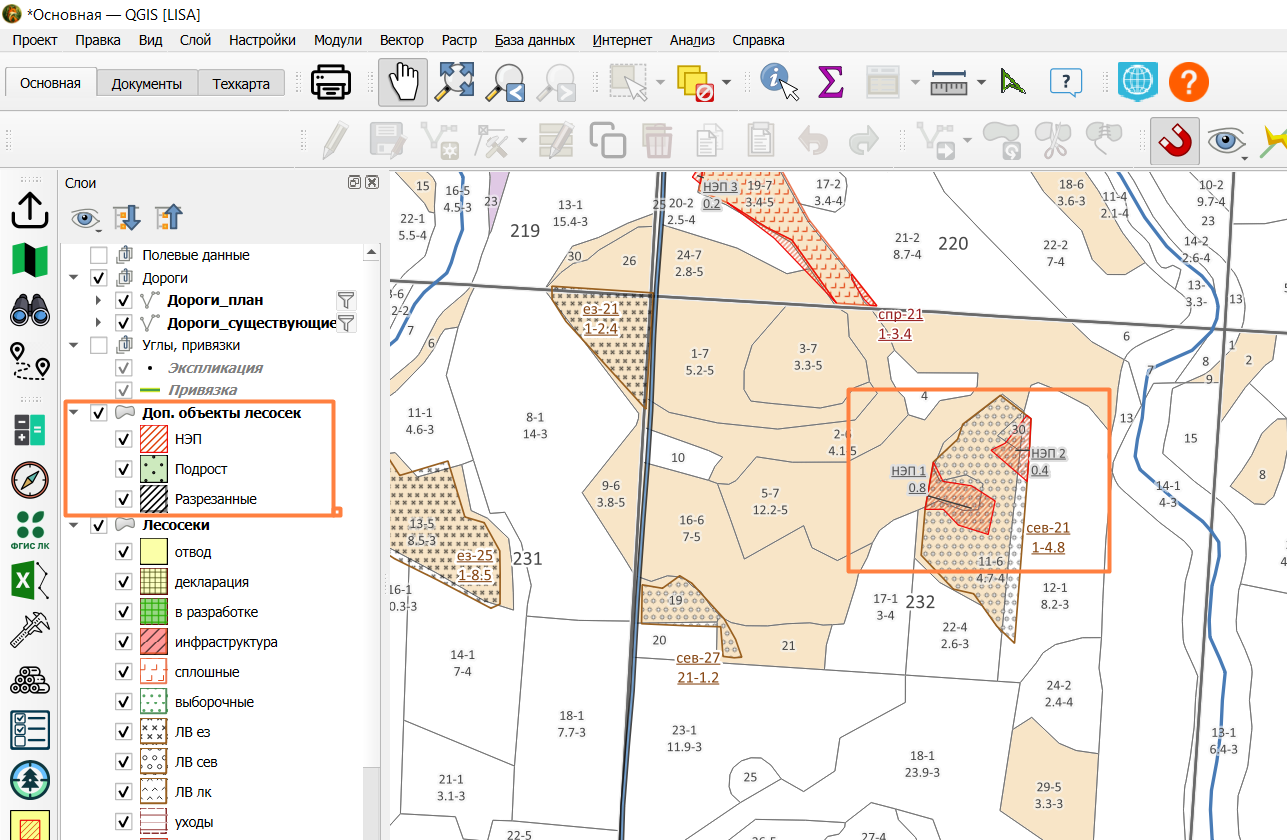
Task: Select the Pan map hand tool
Action: pos(403,82)
